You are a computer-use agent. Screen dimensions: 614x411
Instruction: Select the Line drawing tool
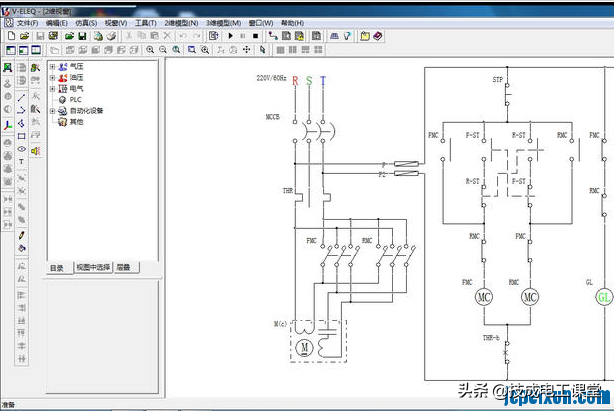click(x=22, y=97)
